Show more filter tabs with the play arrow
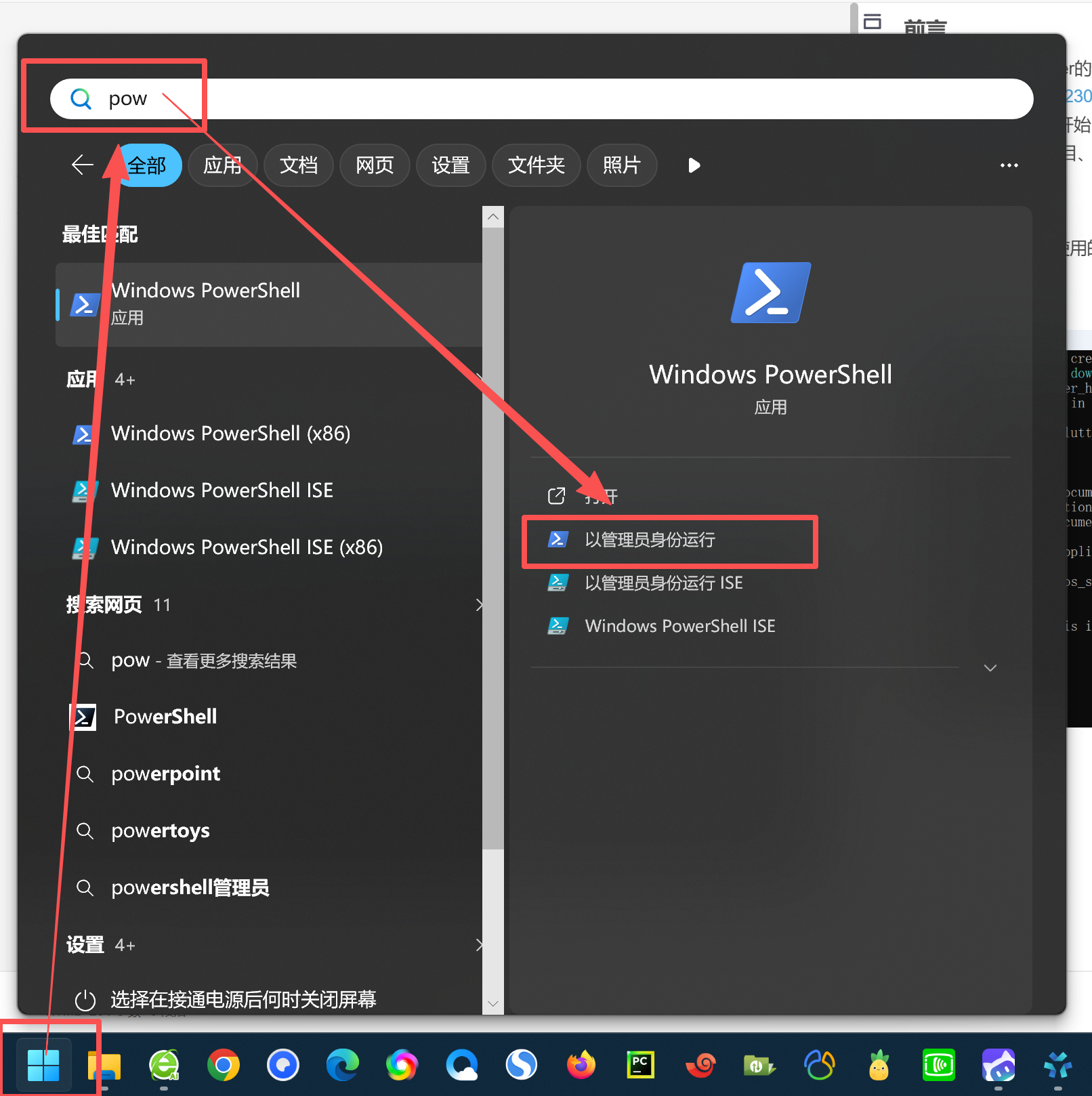 [x=694, y=165]
